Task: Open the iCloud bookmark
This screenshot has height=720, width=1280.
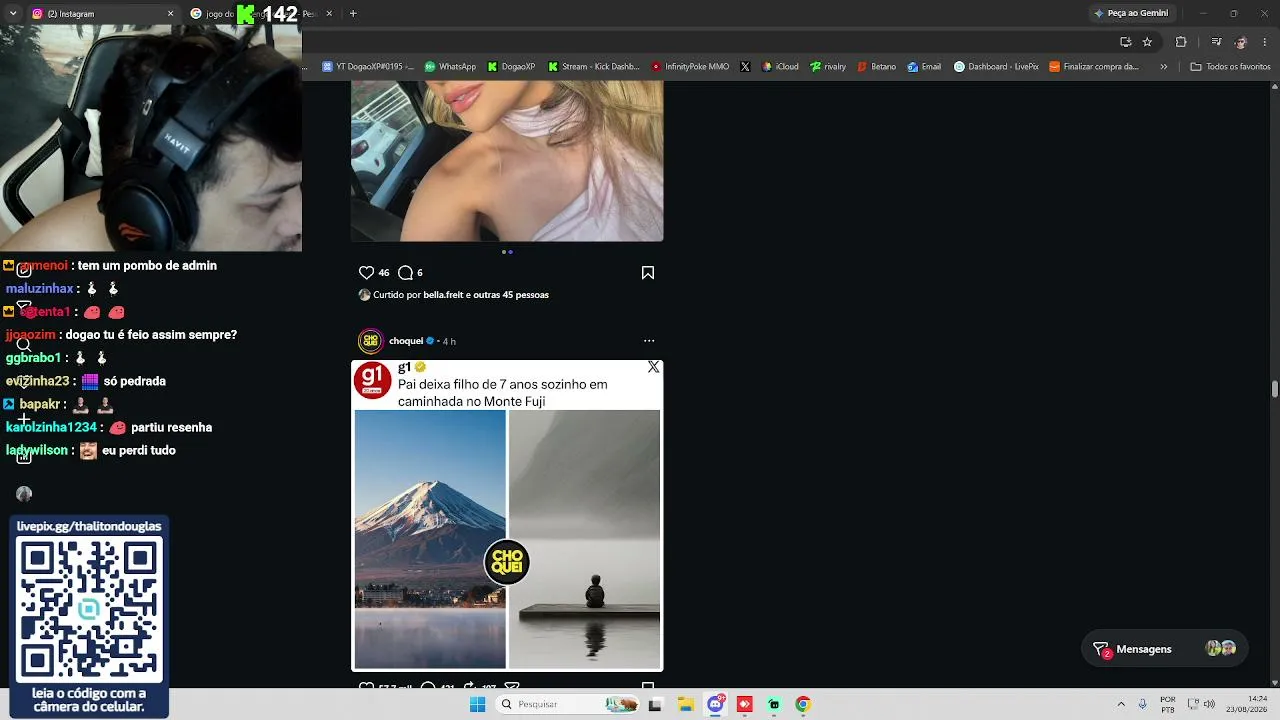Action: tap(780, 67)
